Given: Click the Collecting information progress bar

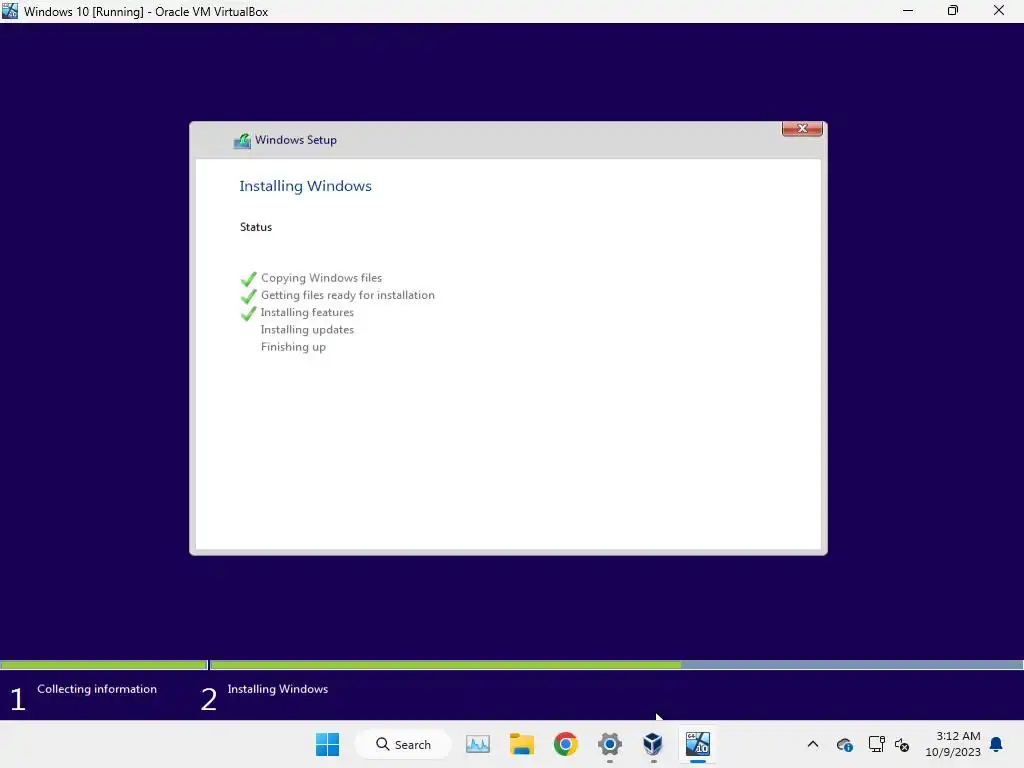Looking at the screenshot, I should 104,665.
